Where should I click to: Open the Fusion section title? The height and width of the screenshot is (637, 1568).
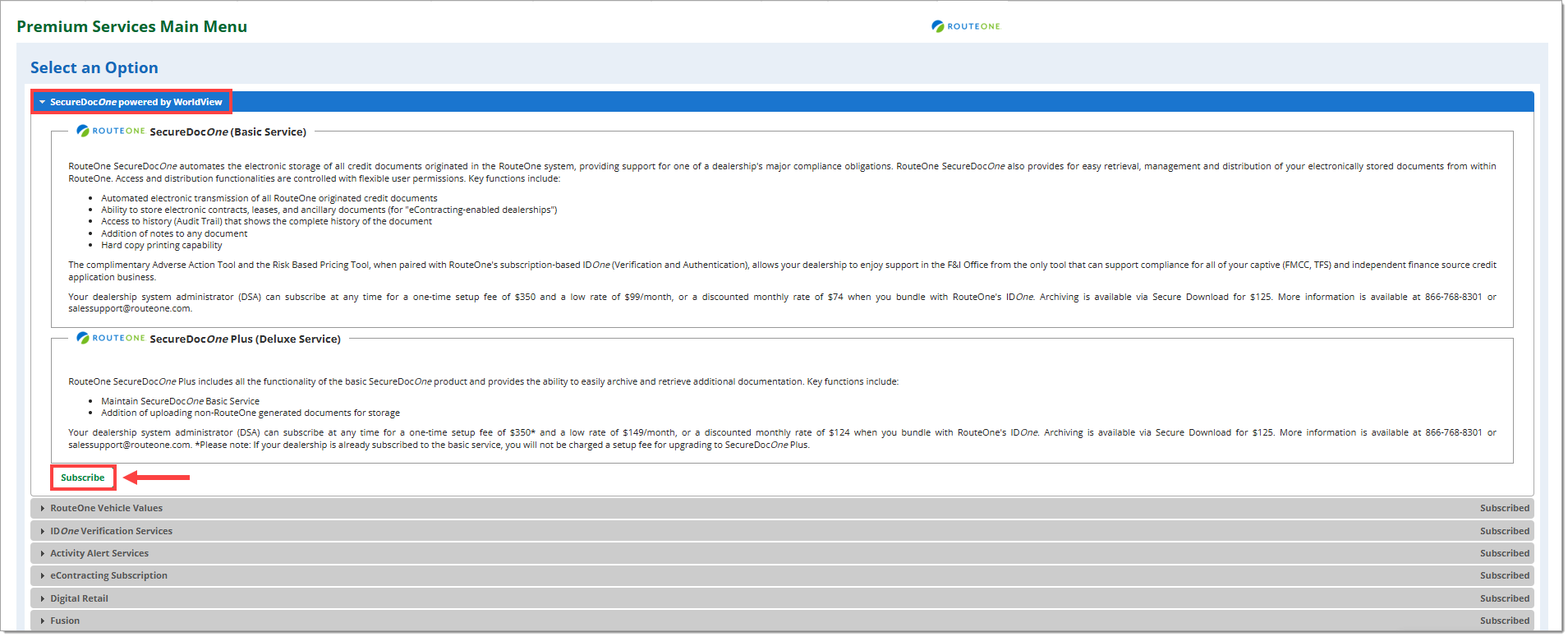pos(65,621)
